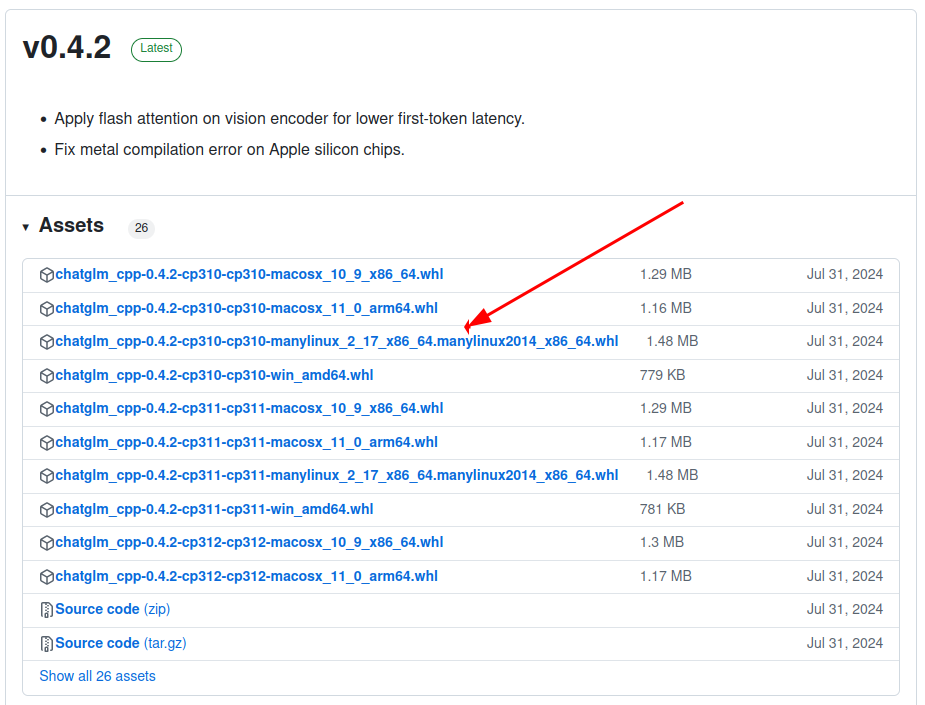Download cp310 macosx_11_0_arm64 wheel

[x=247, y=309]
